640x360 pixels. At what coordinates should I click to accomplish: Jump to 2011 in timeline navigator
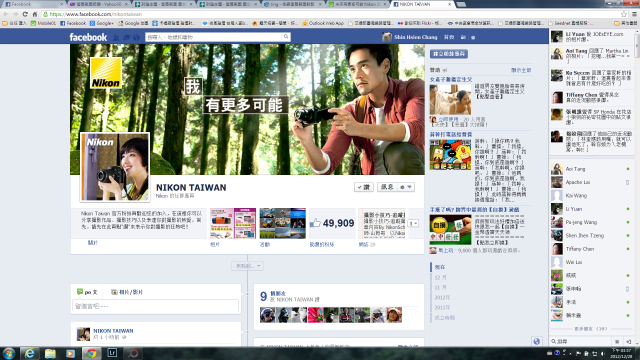click(x=442, y=308)
